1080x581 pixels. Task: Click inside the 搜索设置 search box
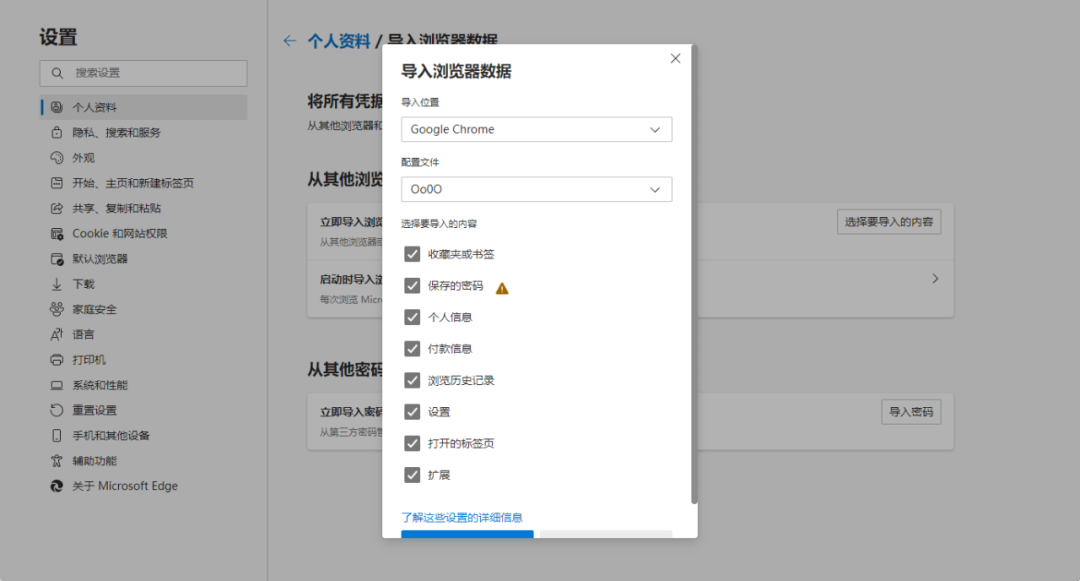[x=143, y=73]
